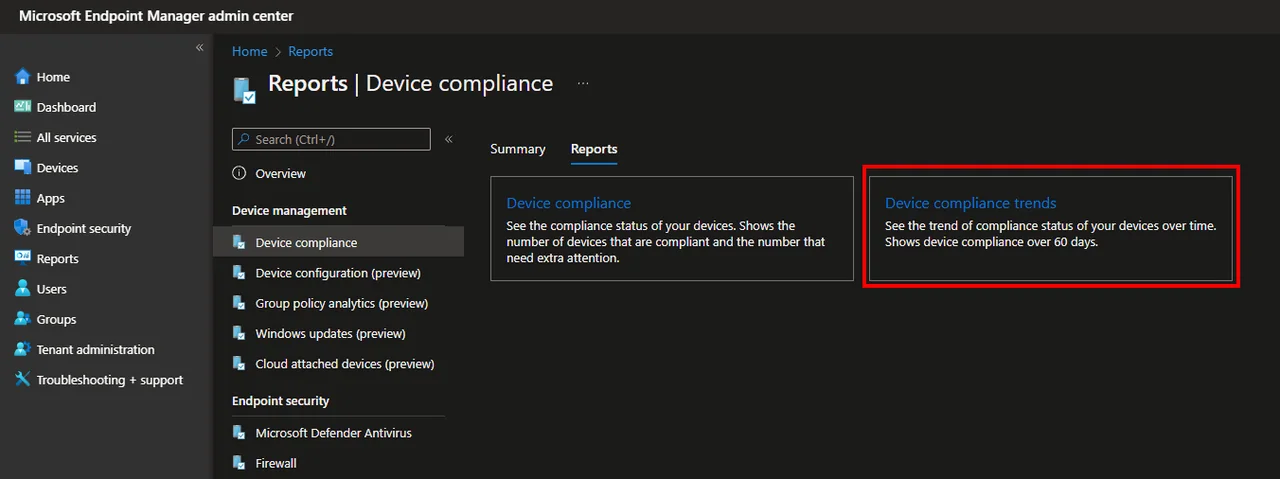Click the icon beside Group policy analytics (preview)
1280x479 pixels.
[239, 303]
